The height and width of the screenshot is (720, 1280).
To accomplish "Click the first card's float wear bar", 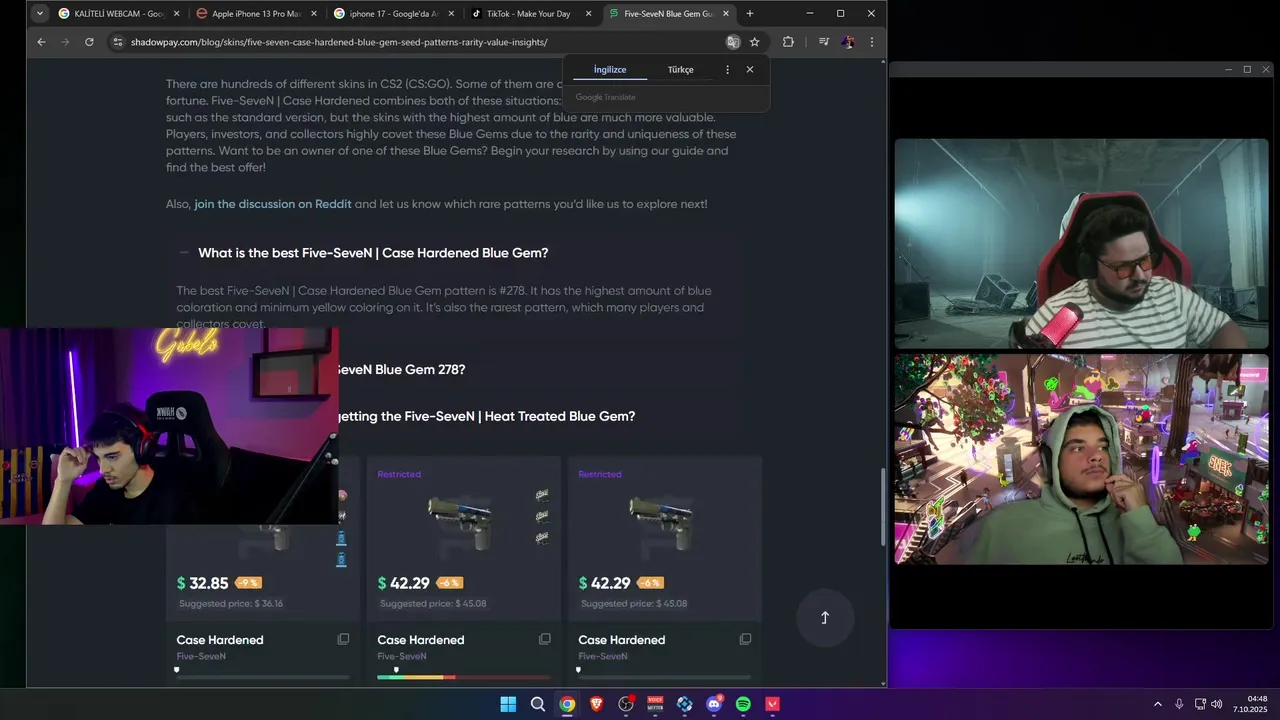I will click(263, 677).
